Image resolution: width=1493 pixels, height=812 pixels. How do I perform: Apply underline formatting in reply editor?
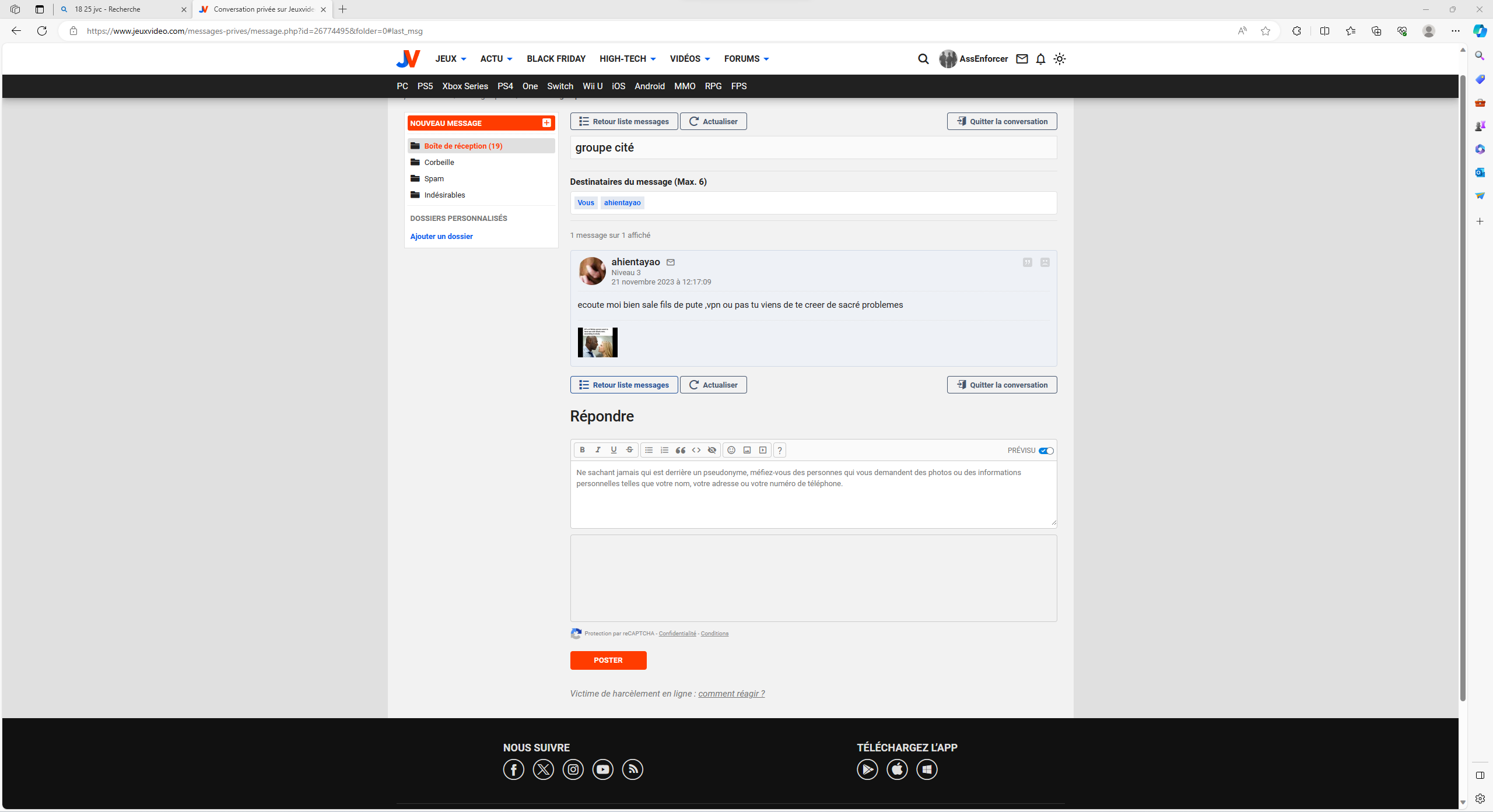click(x=614, y=450)
